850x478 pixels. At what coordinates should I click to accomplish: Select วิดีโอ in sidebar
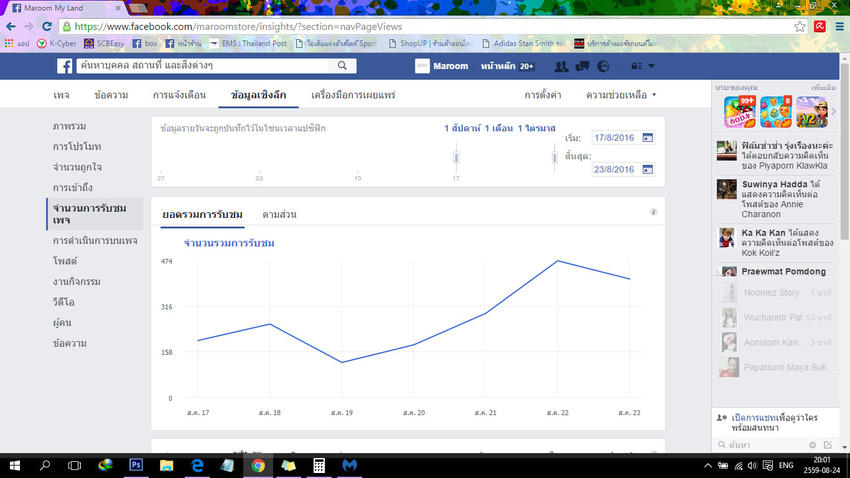tap(63, 302)
